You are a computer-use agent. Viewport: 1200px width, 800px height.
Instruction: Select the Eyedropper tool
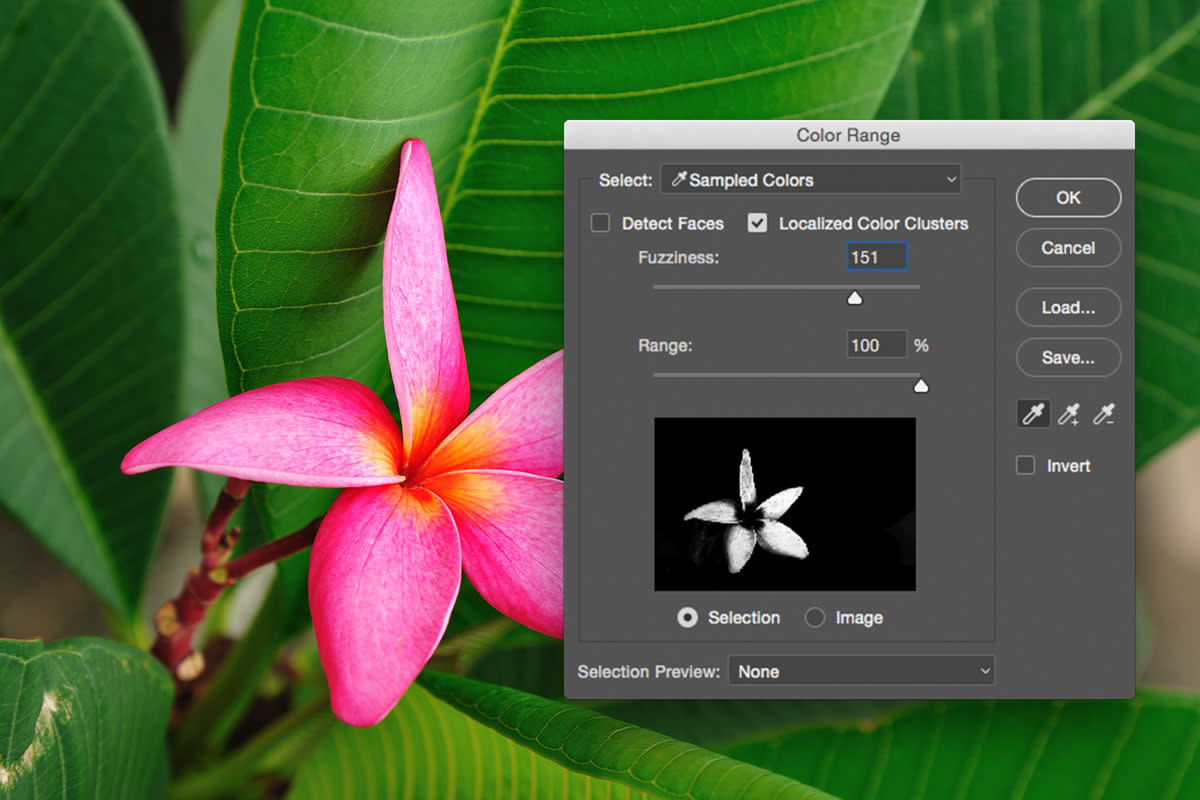click(1033, 413)
